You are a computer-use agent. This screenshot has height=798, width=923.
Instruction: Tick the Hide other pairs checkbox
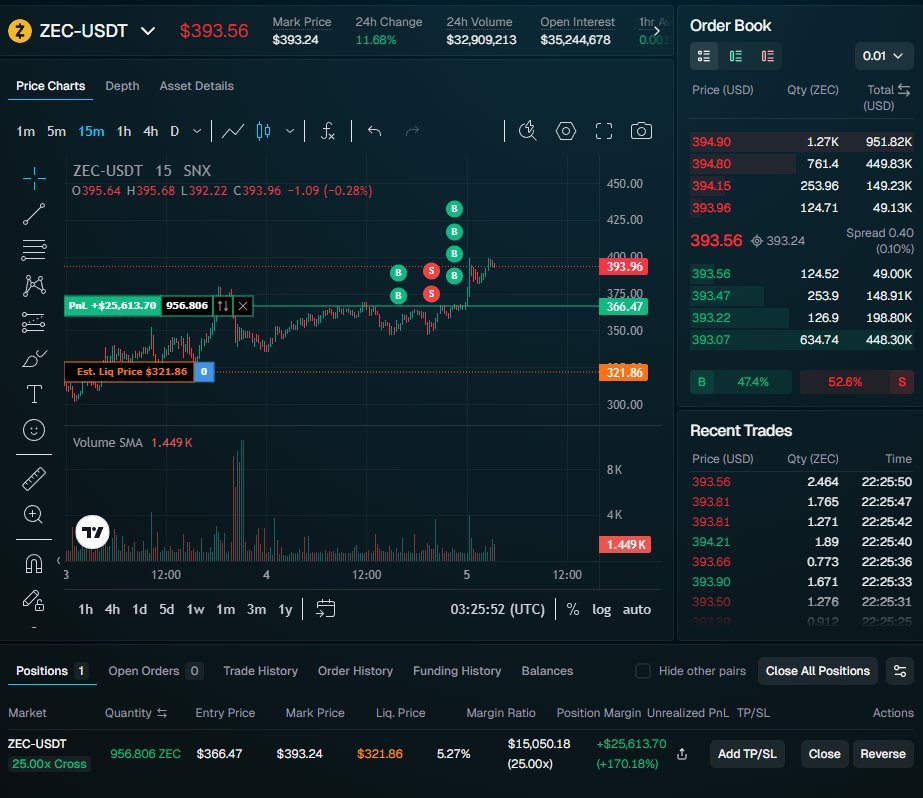click(643, 671)
